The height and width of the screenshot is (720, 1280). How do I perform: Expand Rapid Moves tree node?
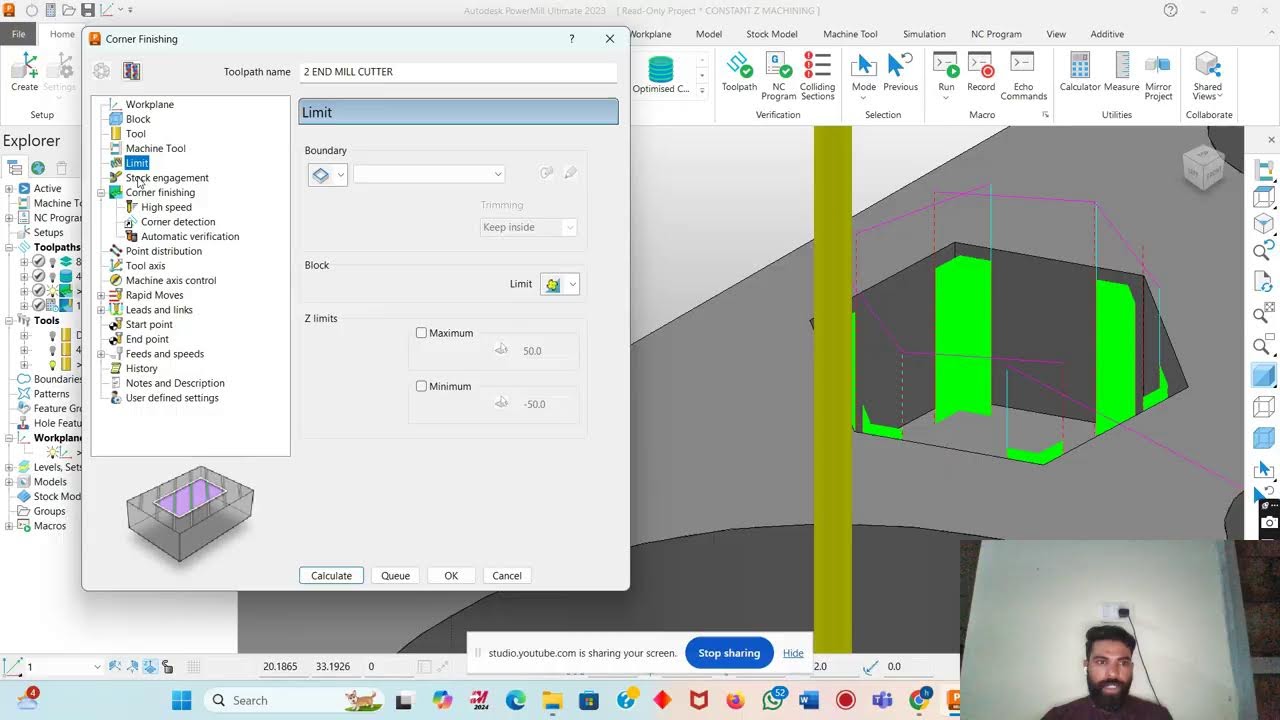pyautogui.click(x=101, y=296)
